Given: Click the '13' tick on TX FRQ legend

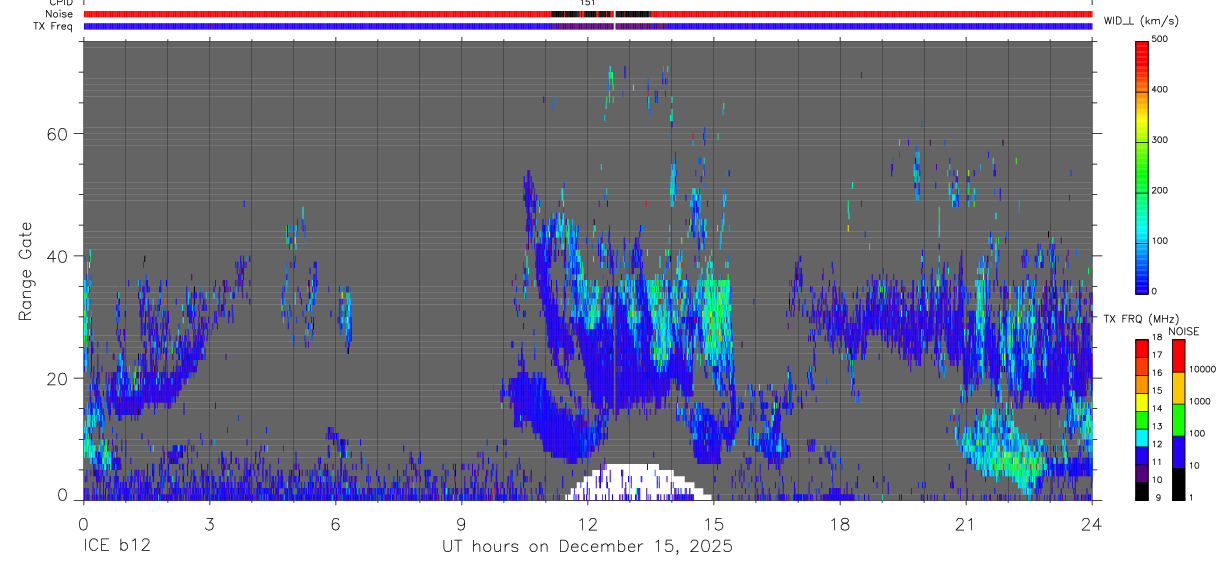Looking at the screenshot, I should (1157, 427).
